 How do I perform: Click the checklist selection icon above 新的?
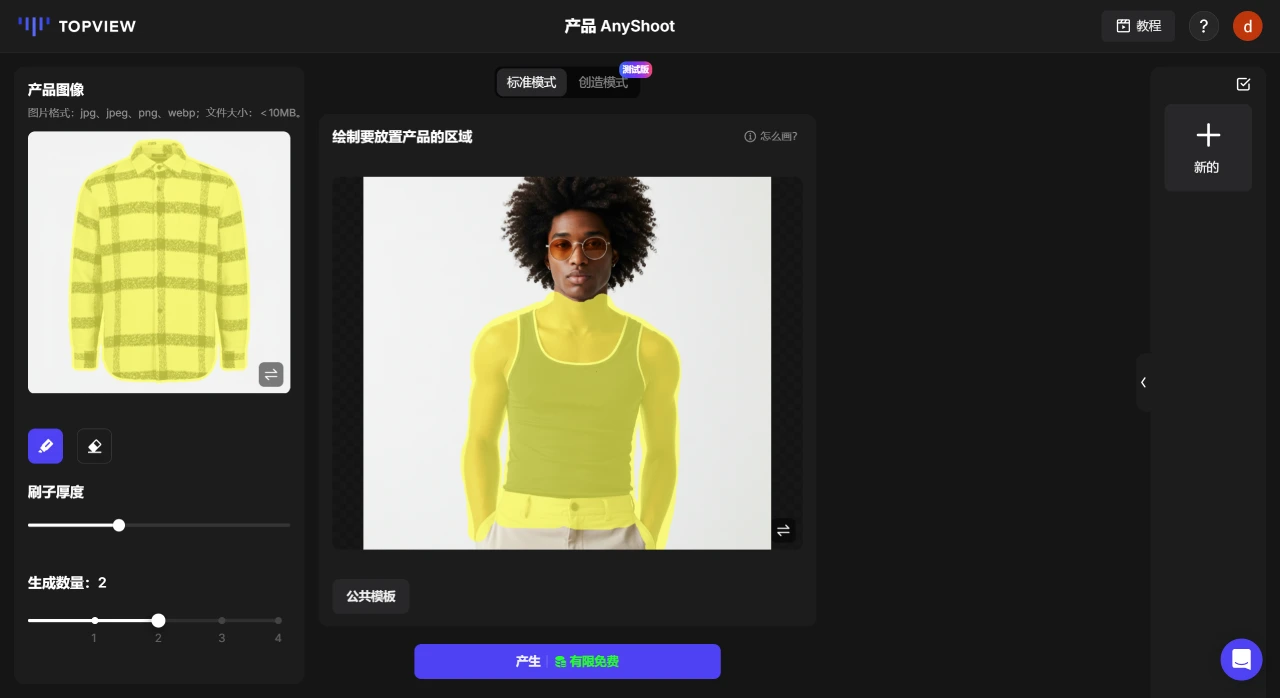click(1243, 84)
